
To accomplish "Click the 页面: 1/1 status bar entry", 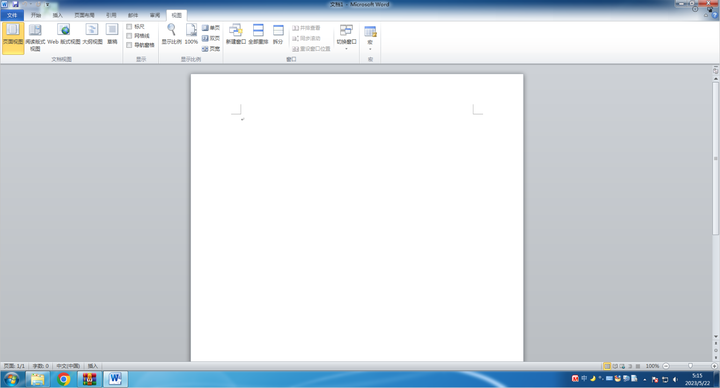I will click(x=14, y=366).
